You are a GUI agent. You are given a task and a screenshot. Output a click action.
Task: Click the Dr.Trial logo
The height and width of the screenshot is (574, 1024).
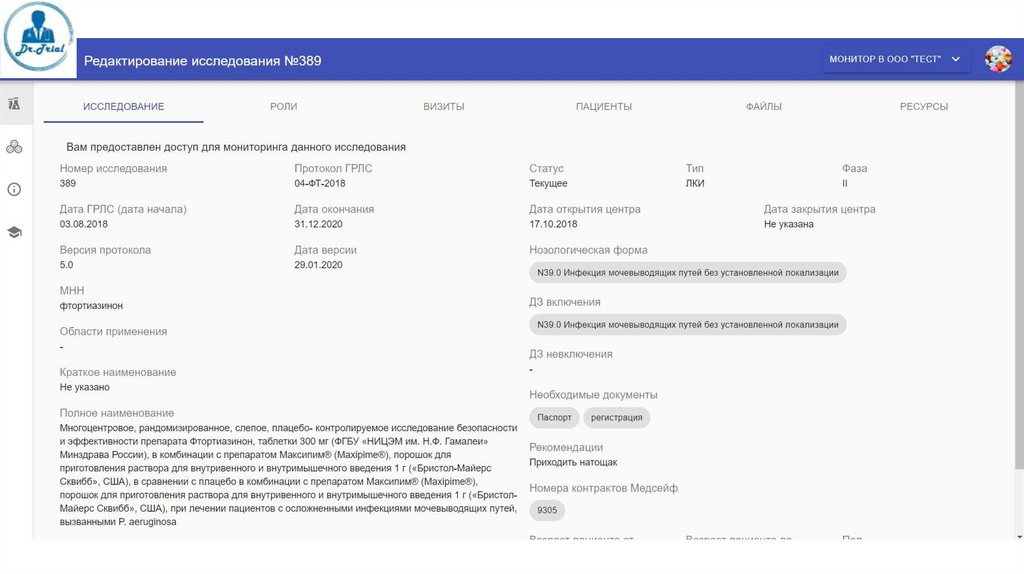(x=38, y=37)
